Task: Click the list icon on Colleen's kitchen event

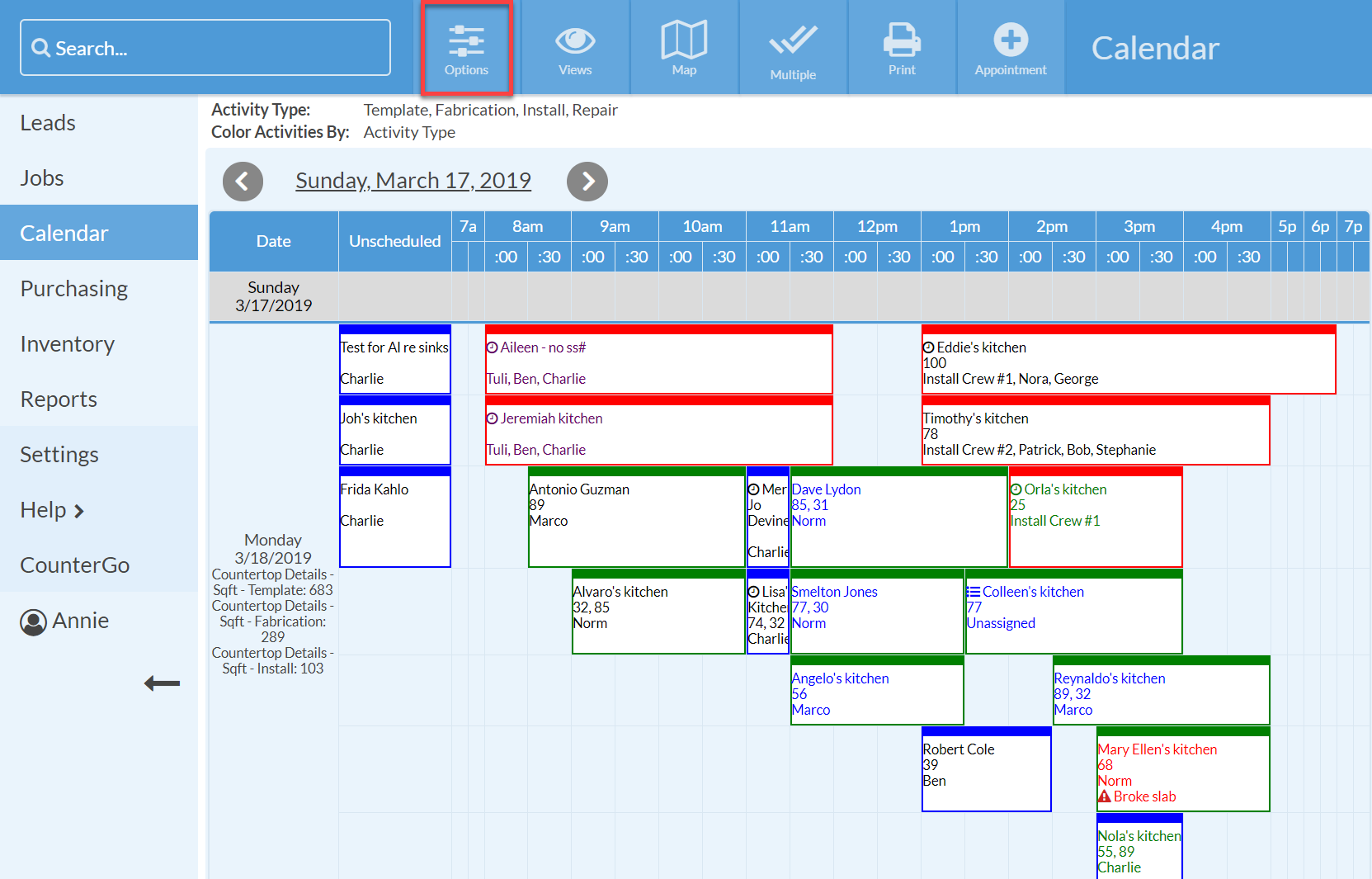Action: 973,591
